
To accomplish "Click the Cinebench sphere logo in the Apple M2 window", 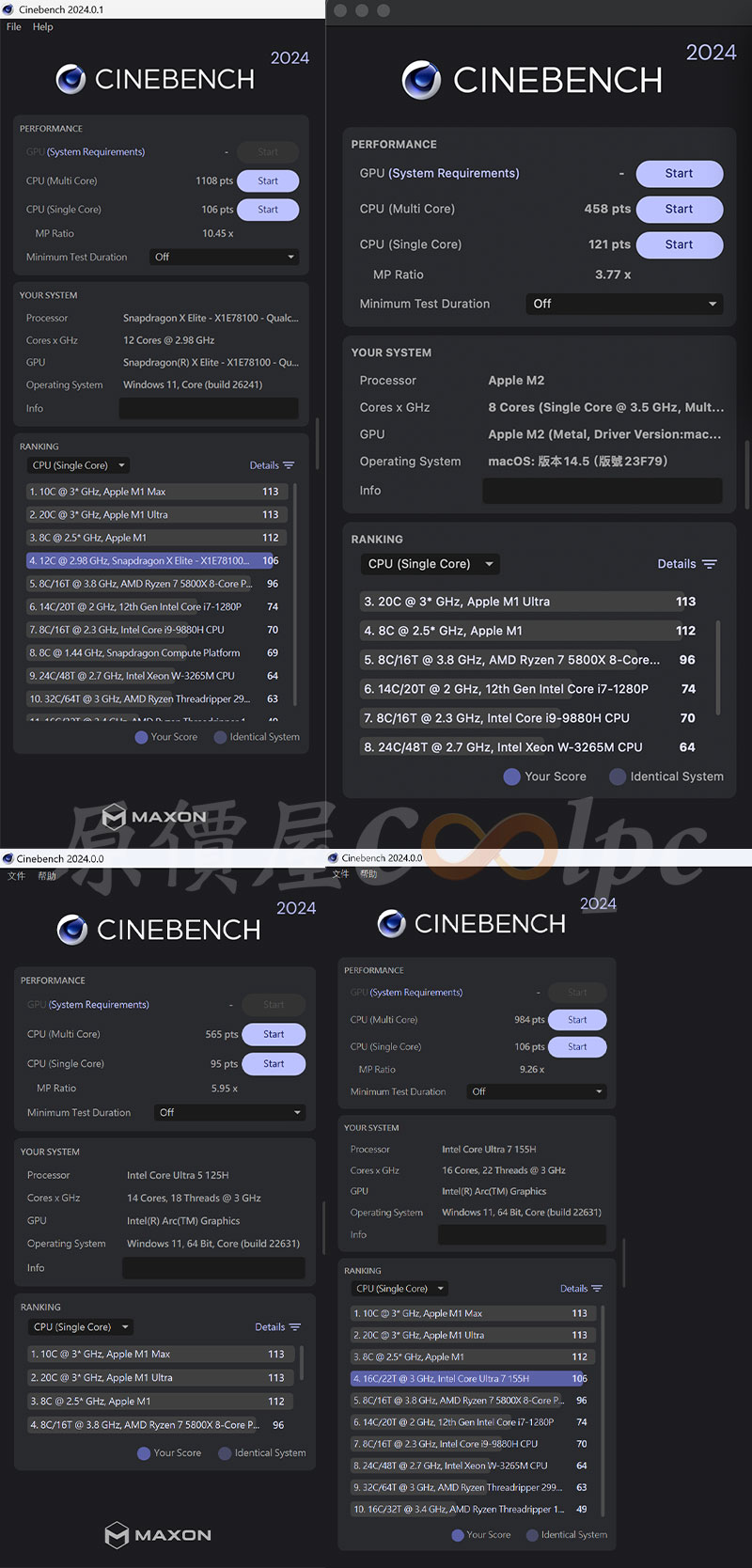I will (x=421, y=80).
